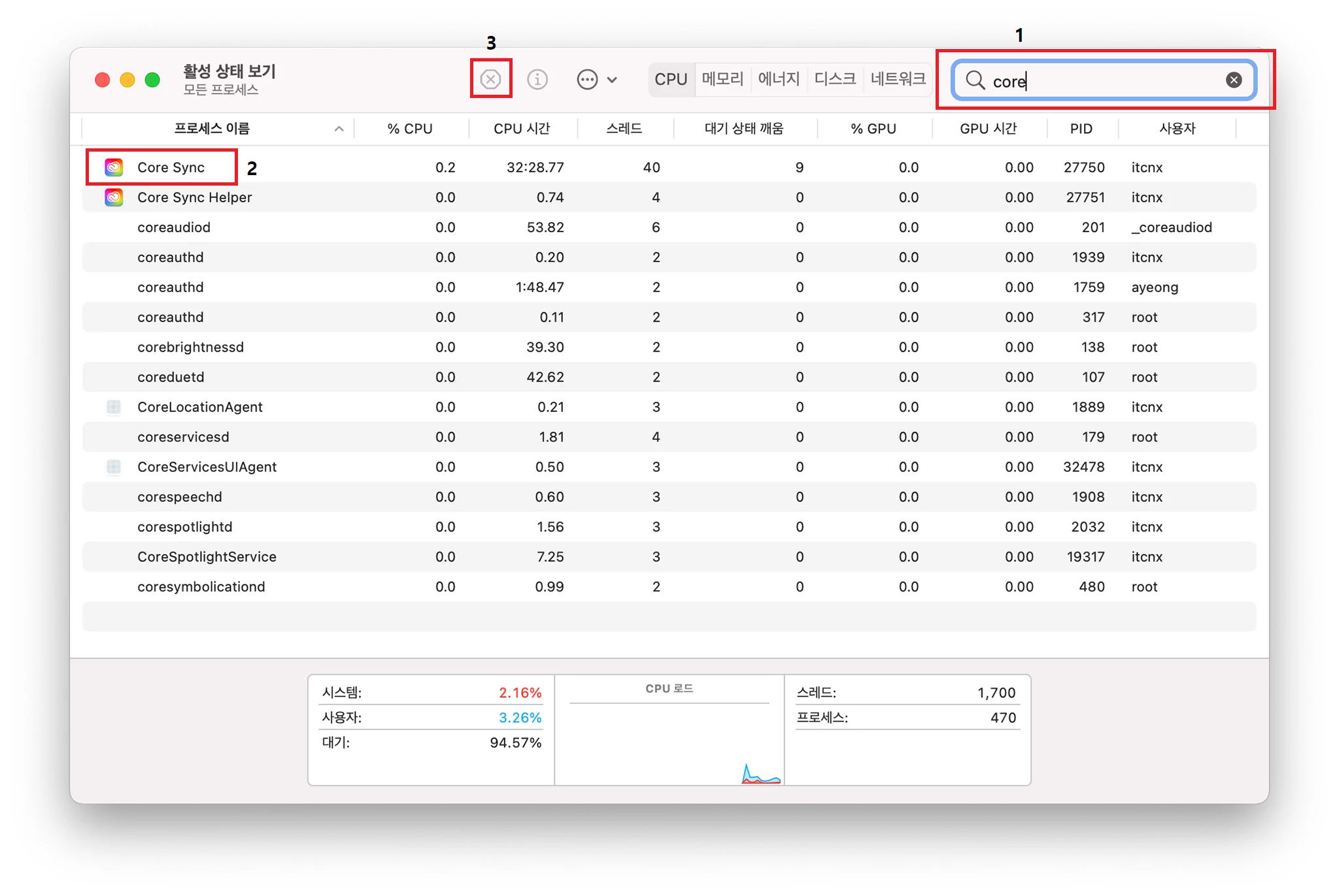This screenshot has height=896, width=1339.
Task: Switch to the 메모리 tab
Action: (x=722, y=79)
